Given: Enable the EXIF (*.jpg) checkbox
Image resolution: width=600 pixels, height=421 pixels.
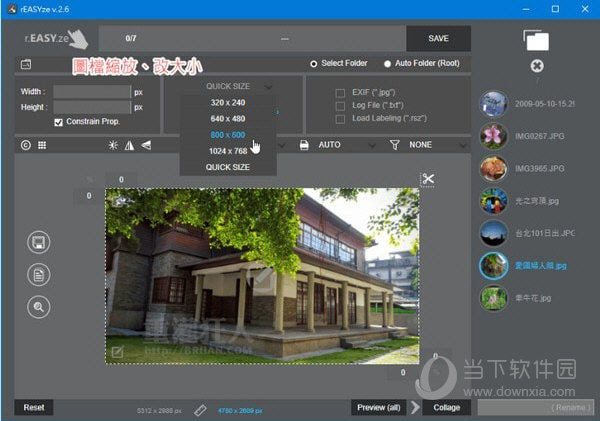Looking at the screenshot, I should tap(340, 93).
